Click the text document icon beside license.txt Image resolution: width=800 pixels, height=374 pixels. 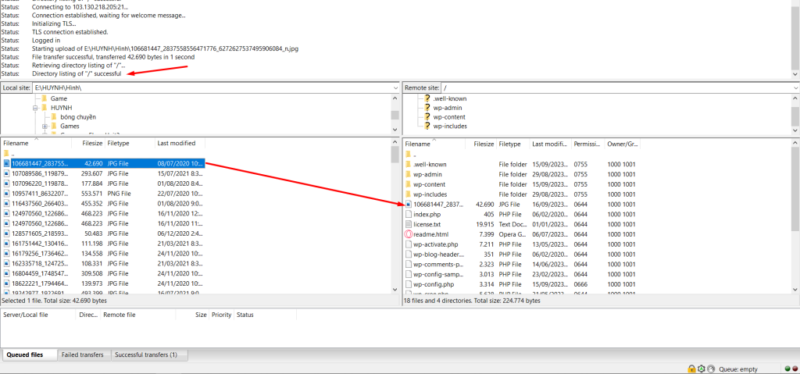408,224
